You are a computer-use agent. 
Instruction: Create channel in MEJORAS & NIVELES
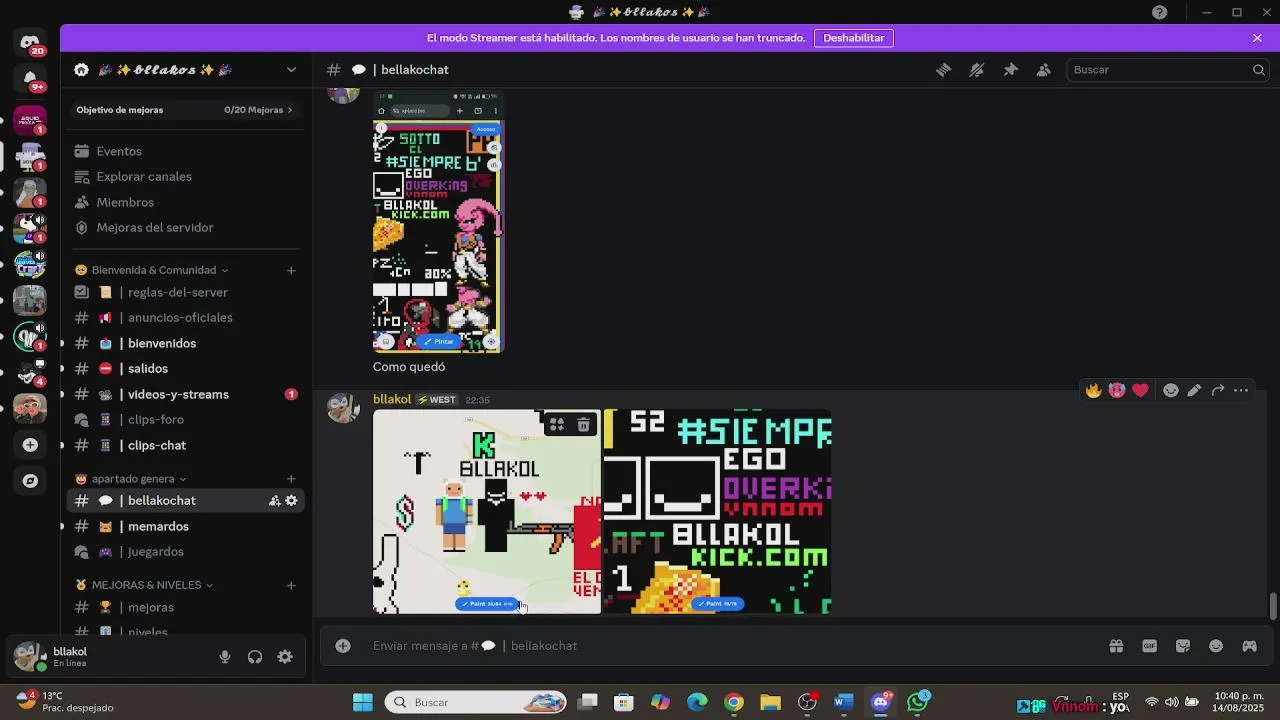tap(291, 585)
